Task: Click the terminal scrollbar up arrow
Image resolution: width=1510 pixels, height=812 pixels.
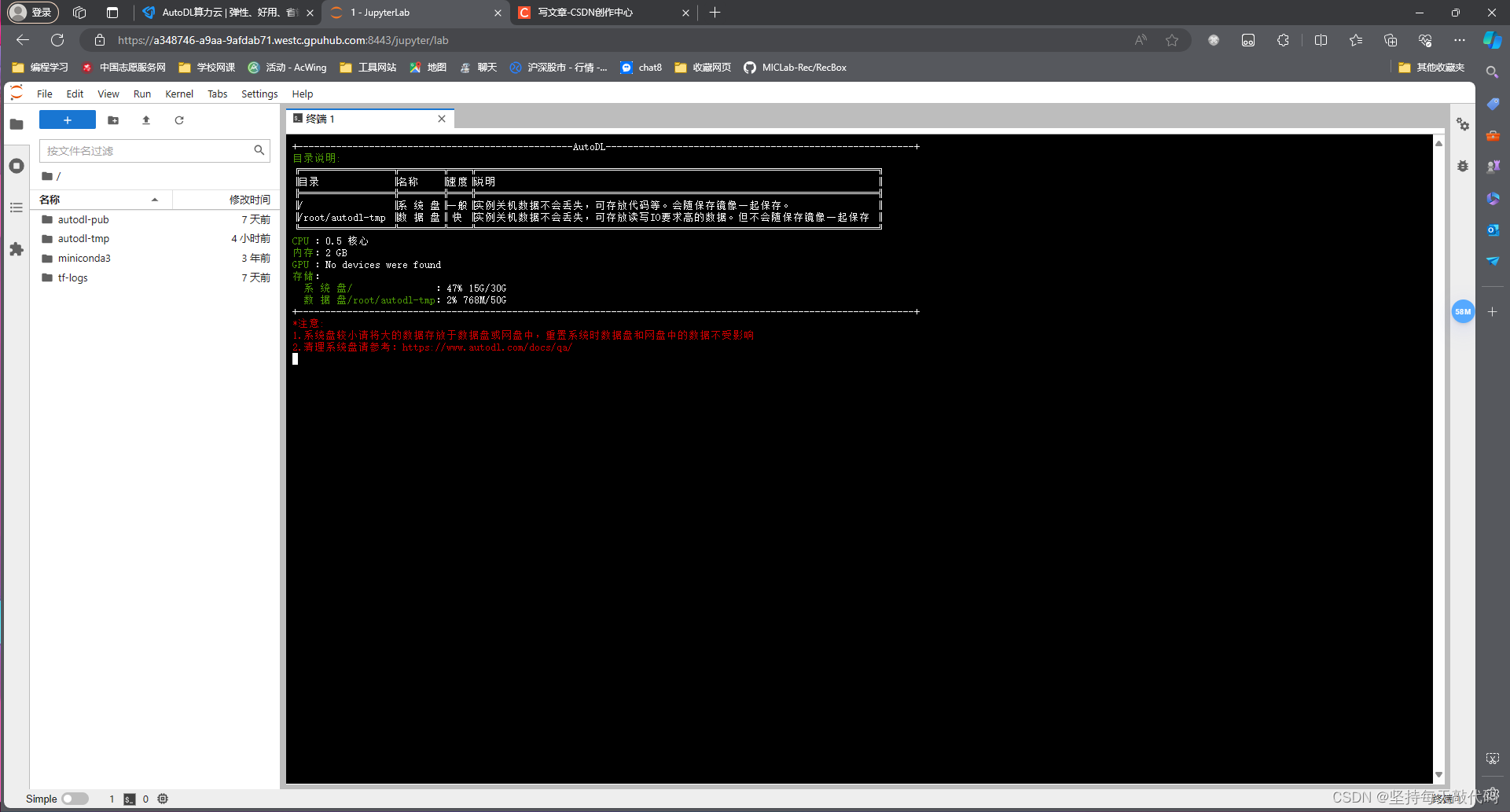Action: click(x=1438, y=143)
